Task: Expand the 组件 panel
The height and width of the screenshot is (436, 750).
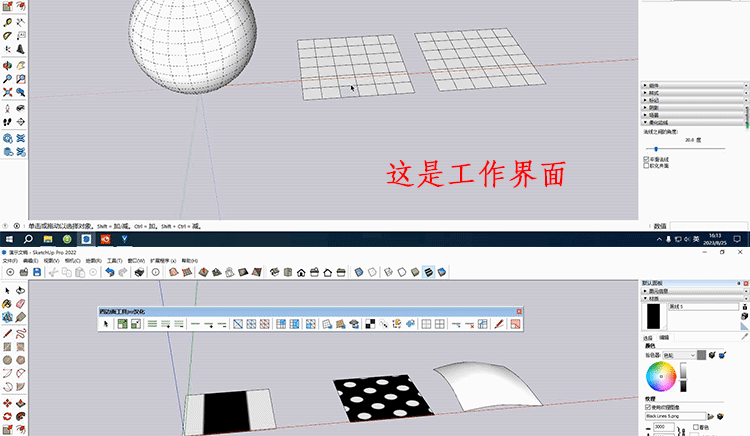Action: [x=694, y=85]
